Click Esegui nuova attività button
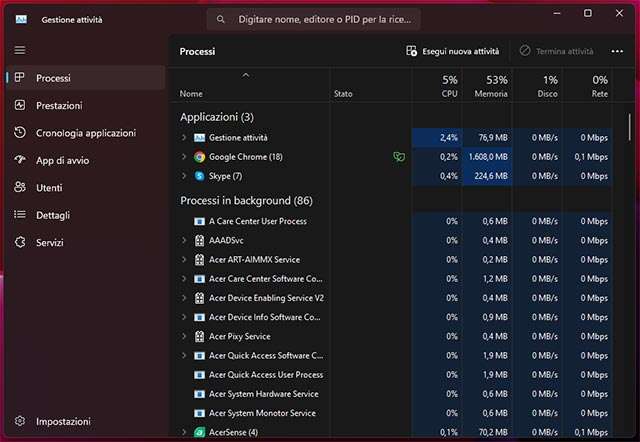This screenshot has width=640, height=442. coord(453,51)
